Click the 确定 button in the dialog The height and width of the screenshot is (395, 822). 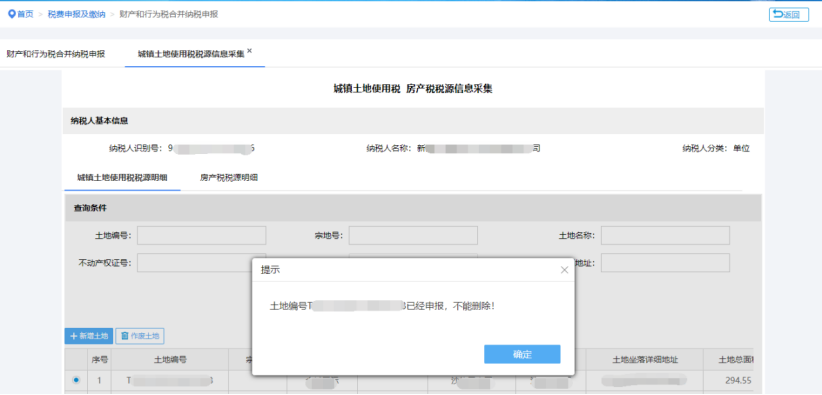tap(522, 354)
